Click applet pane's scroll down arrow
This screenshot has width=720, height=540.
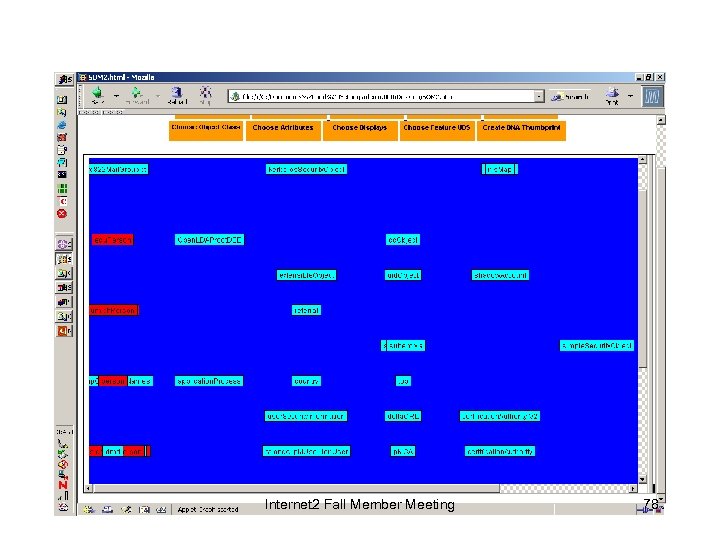click(x=642, y=479)
